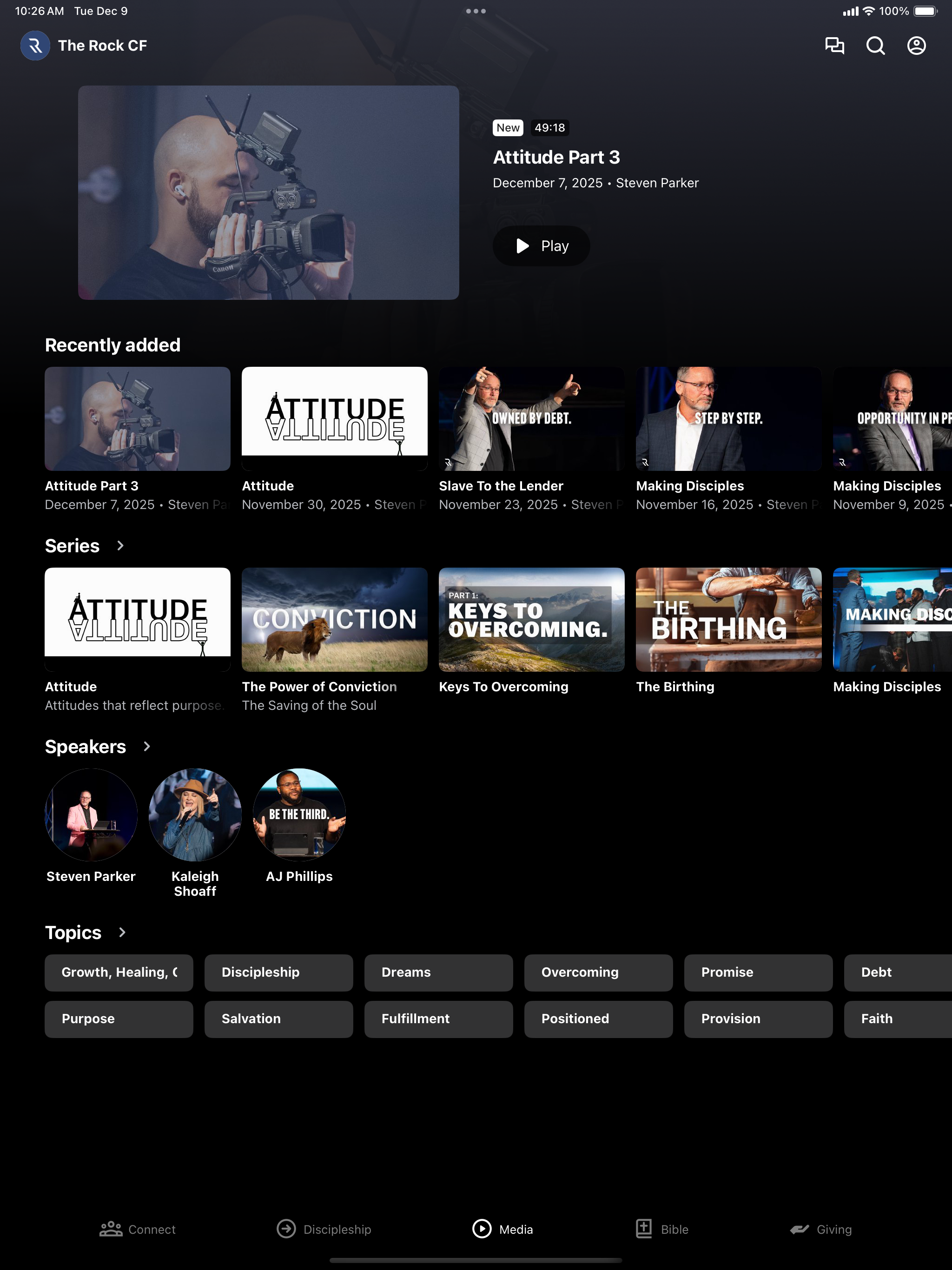
Task: Tap the Series section heading
Action: [73, 546]
